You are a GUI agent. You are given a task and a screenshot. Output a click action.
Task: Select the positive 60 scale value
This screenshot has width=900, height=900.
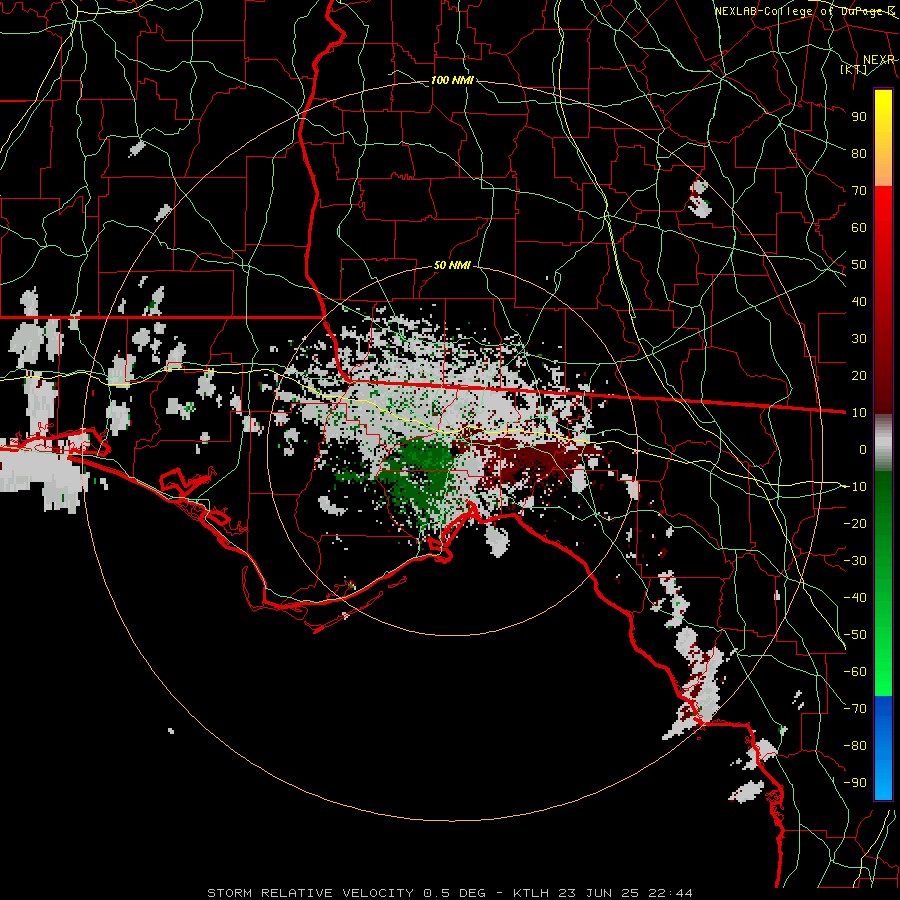coord(859,227)
